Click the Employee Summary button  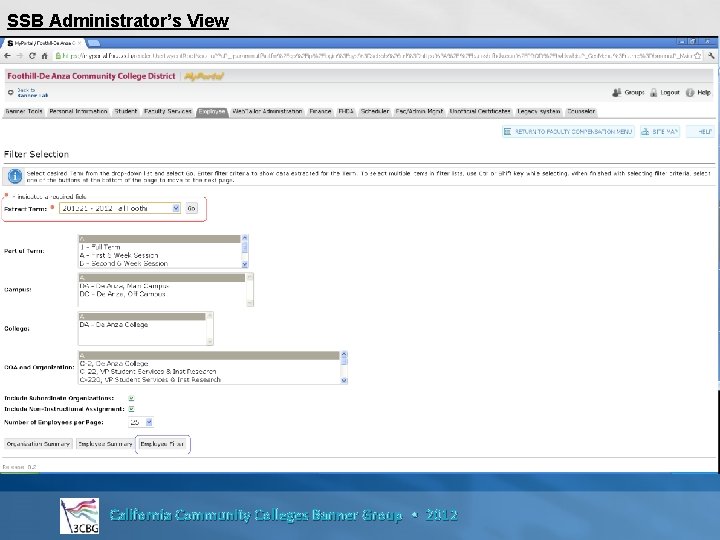(x=105, y=444)
